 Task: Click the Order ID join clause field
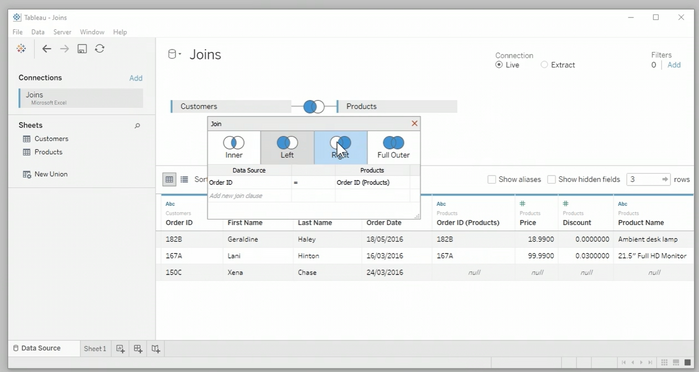pyautogui.click(x=250, y=182)
